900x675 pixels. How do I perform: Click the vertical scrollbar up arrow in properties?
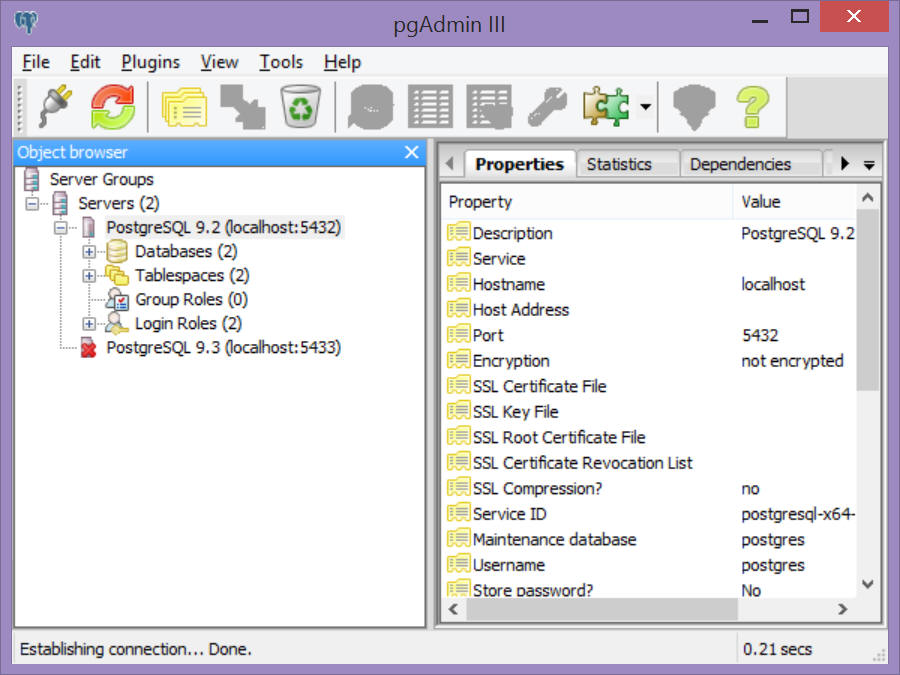pyautogui.click(x=868, y=198)
